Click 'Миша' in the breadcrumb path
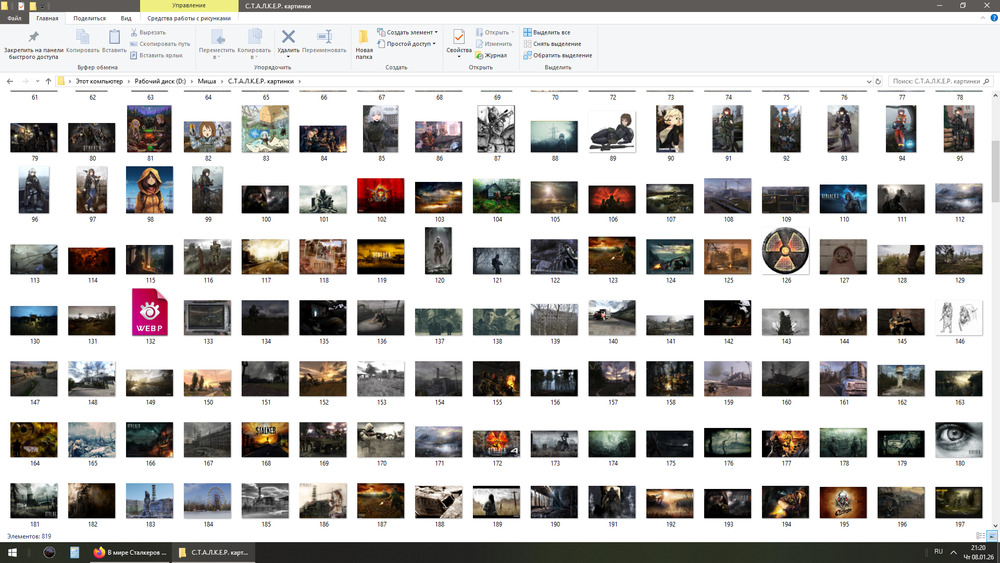1000x563 pixels. coord(206,81)
